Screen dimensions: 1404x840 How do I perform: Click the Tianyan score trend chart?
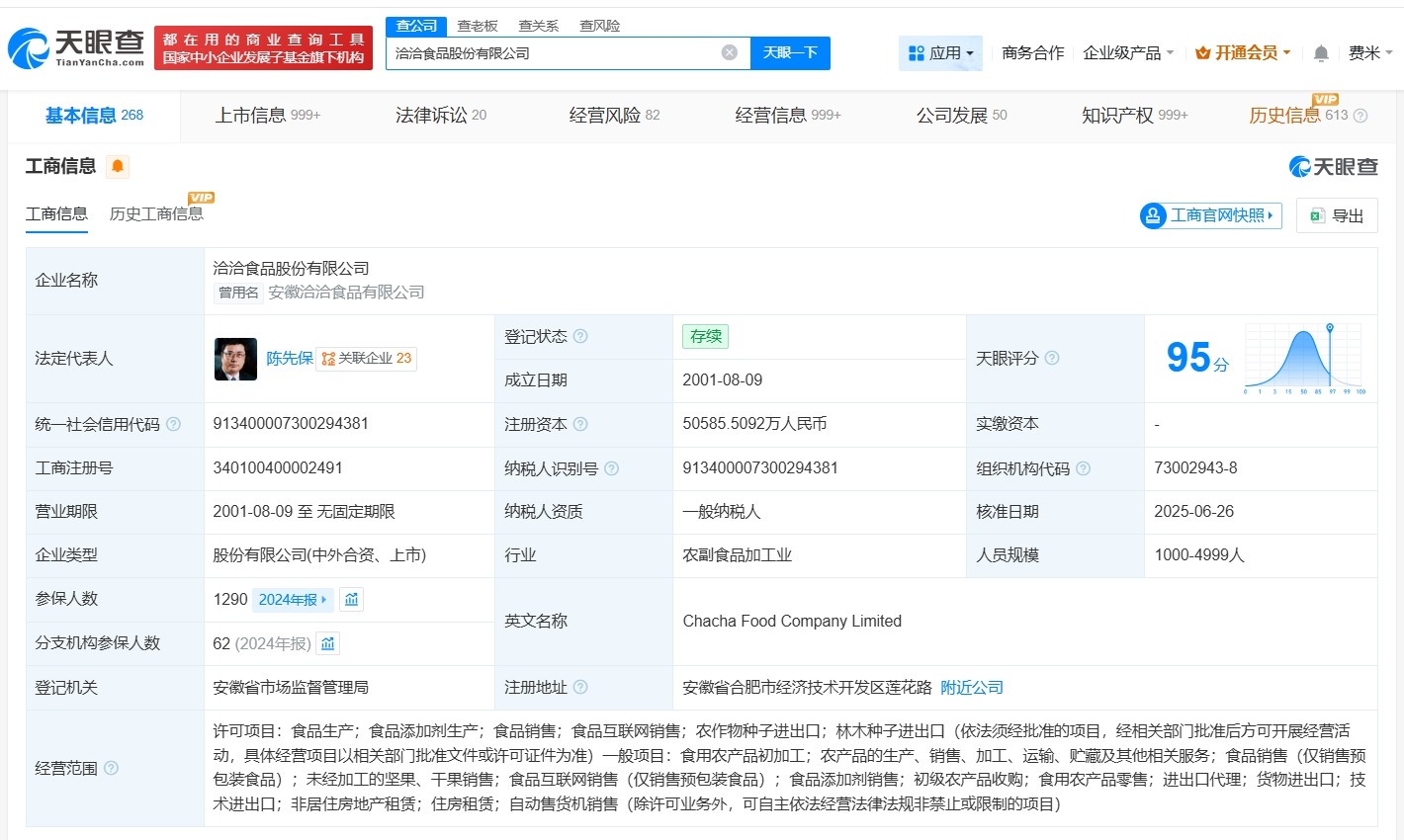[x=1303, y=359]
